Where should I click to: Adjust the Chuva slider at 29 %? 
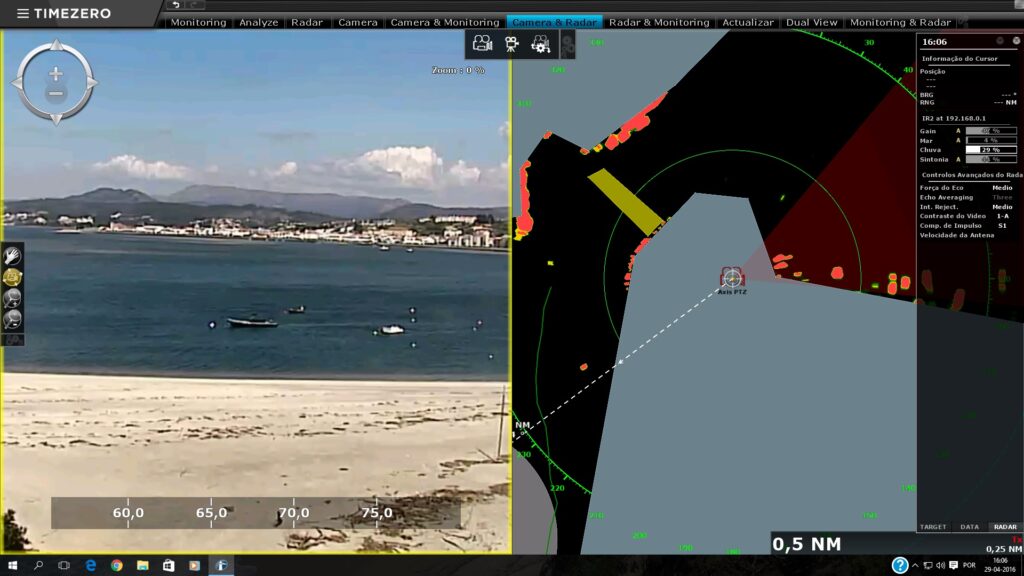coord(991,150)
